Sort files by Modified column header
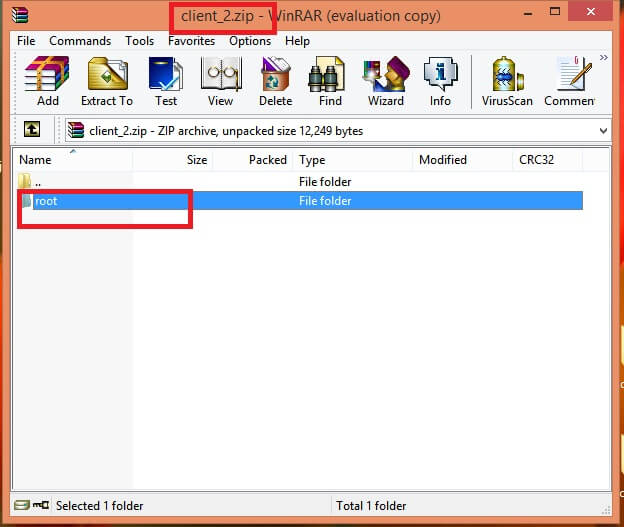The height and width of the screenshot is (527, 624). (442, 160)
